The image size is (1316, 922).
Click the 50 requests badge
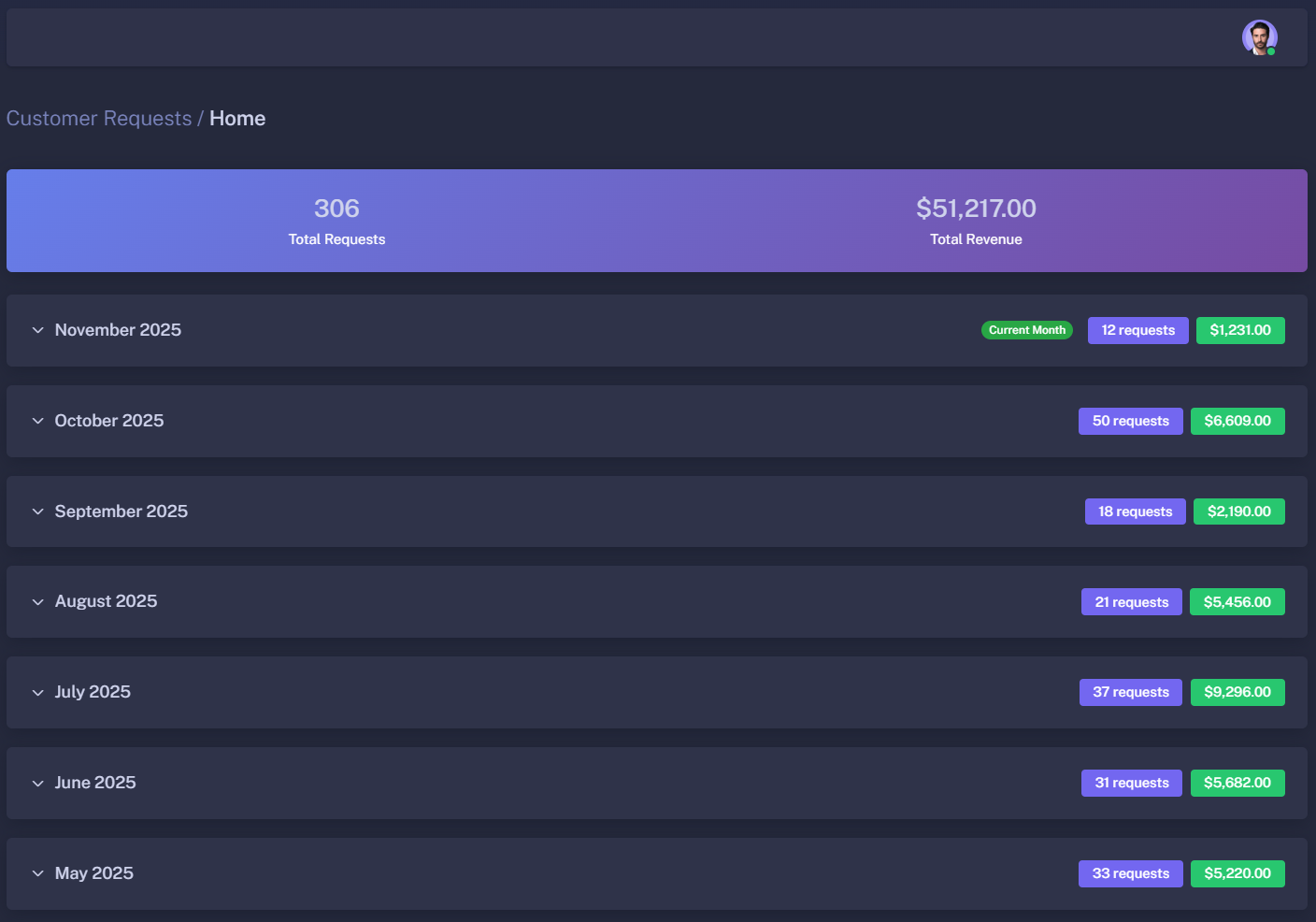(x=1130, y=421)
